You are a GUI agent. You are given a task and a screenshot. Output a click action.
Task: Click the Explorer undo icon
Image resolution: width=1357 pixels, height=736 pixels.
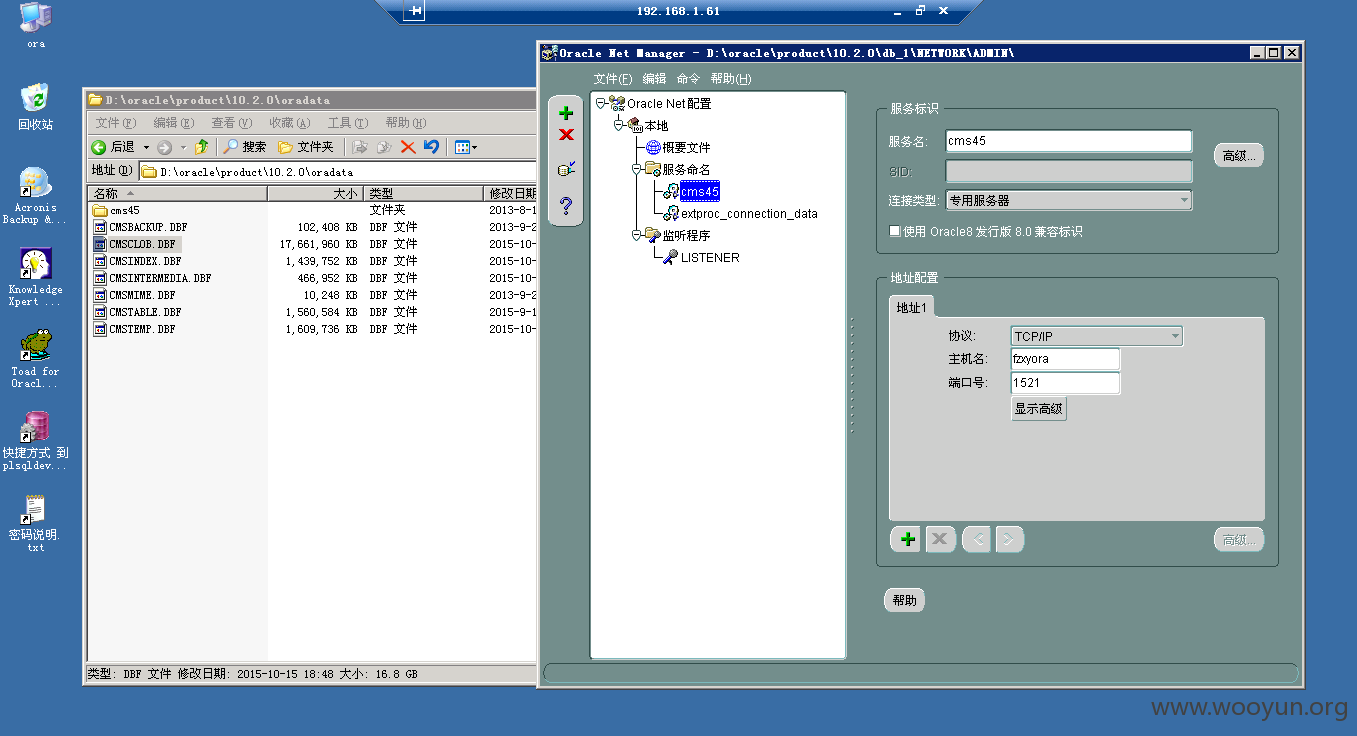click(x=431, y=147)
